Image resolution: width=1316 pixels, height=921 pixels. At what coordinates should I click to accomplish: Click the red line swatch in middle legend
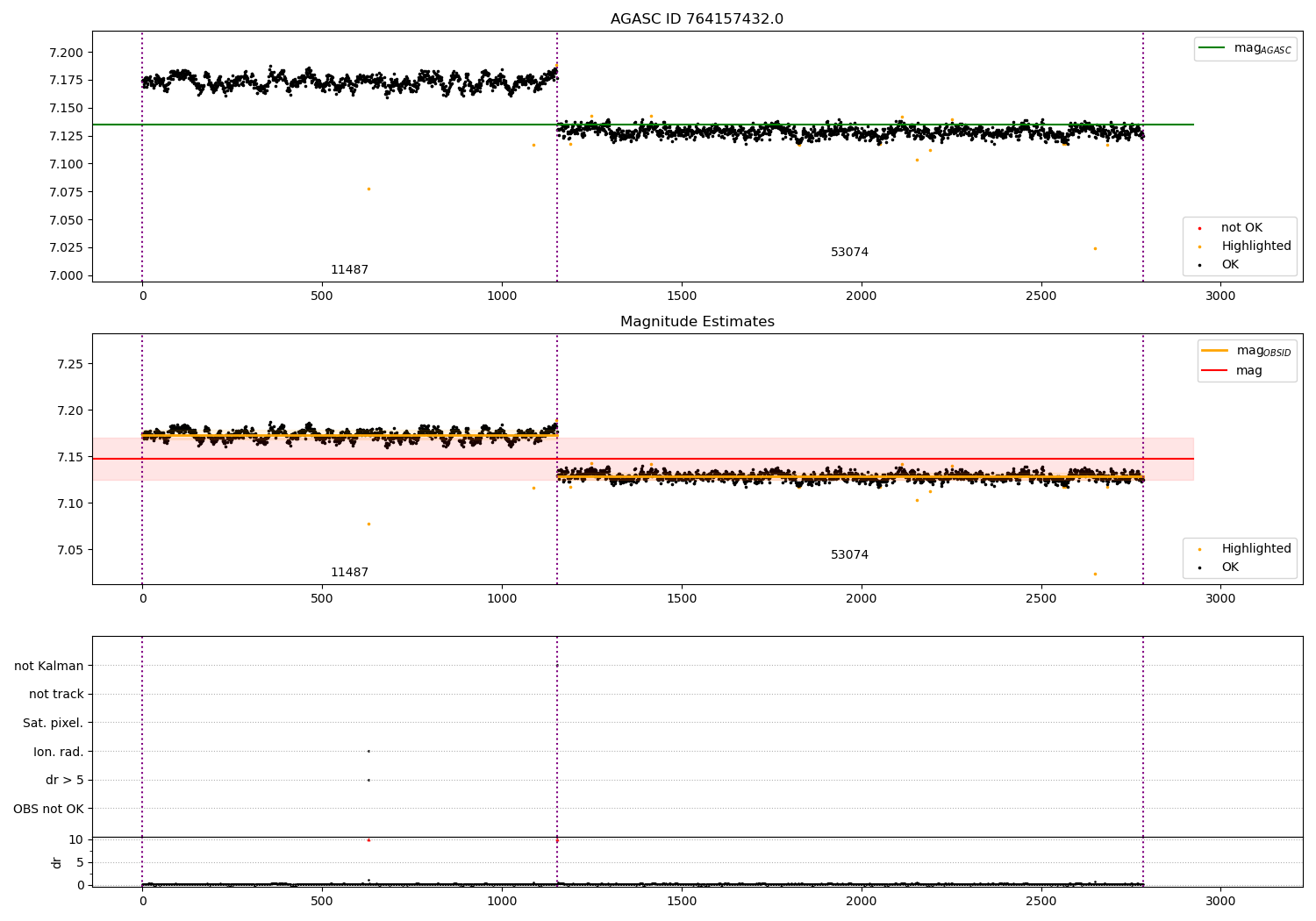pyautogui.click(x=1214, y=370)
